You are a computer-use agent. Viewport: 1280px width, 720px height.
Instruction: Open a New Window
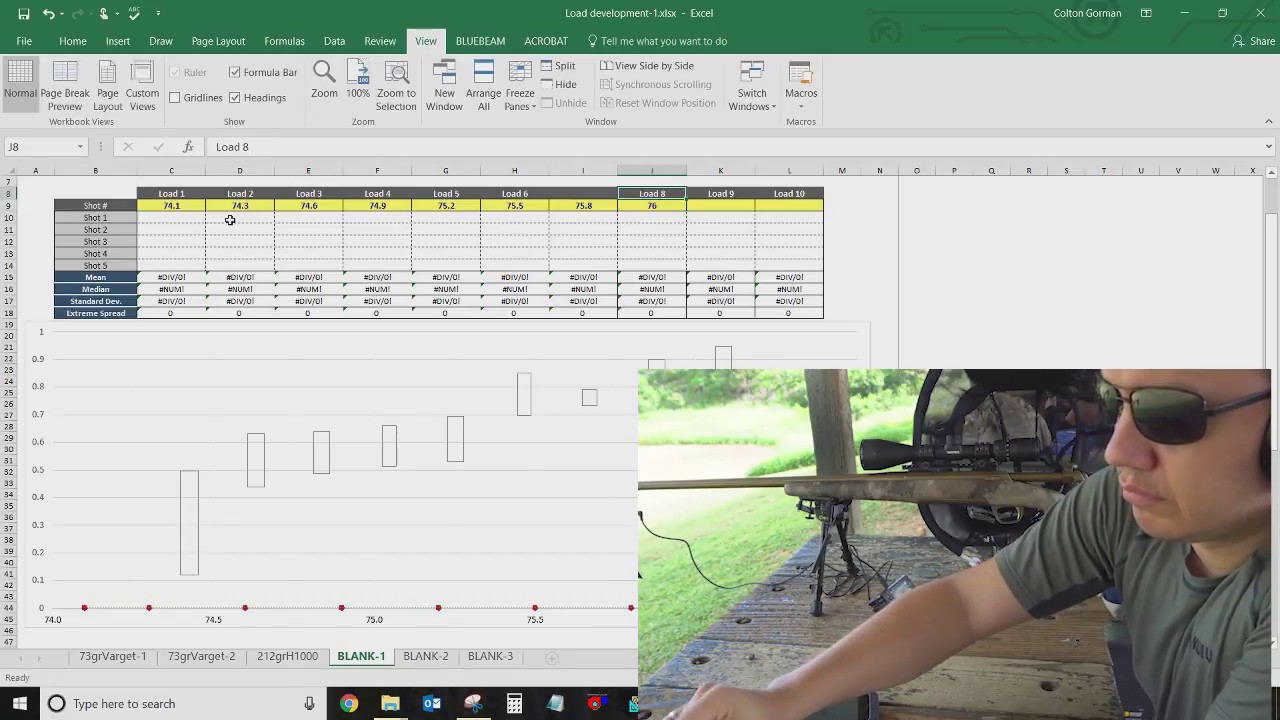pyautogui.click(x=444, y=86)
